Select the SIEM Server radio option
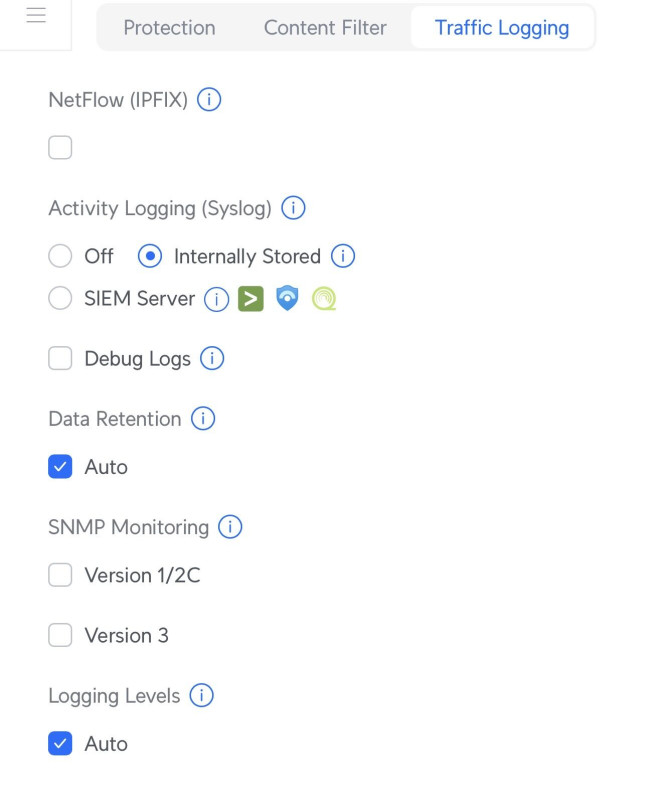Image resolution: width=662 pixels, height=800 pixels. click(x=60, y=299)
